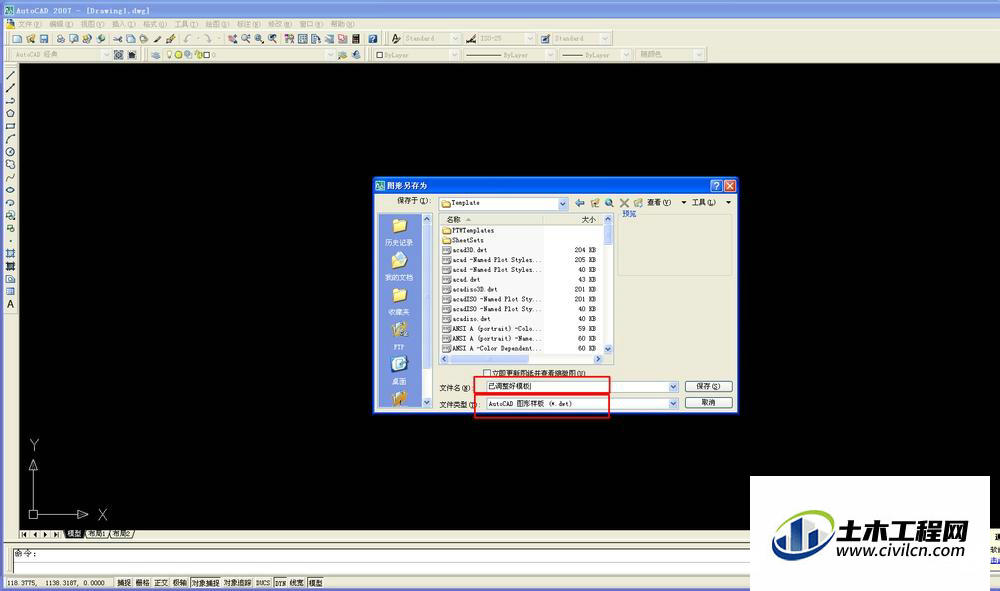Viewport: 1000px width, 591px height.
Task: Select the Polygon tool in draw toolbar
Action: 10,113
